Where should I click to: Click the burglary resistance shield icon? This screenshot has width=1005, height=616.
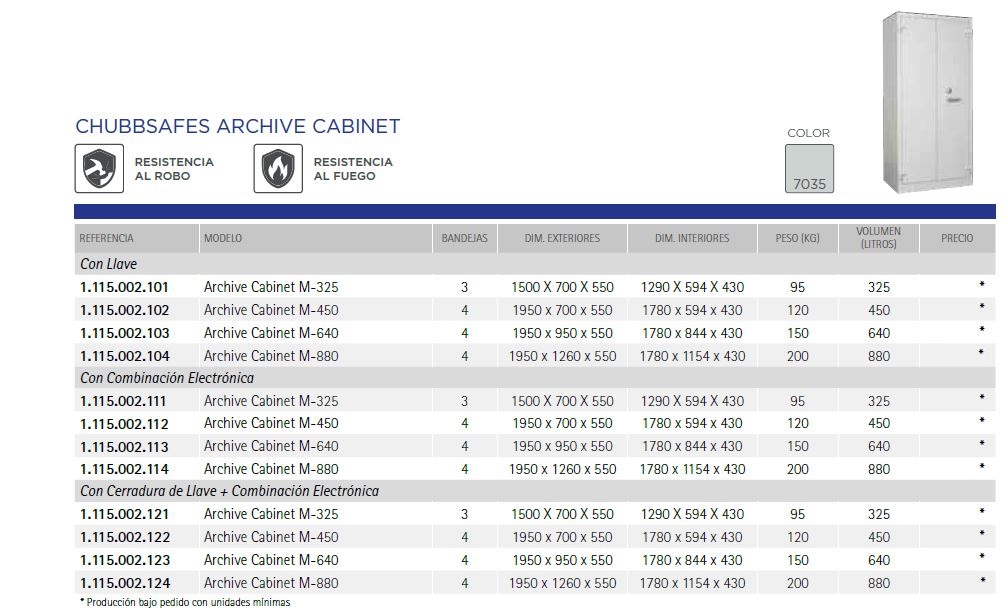[x=100, y=168]
